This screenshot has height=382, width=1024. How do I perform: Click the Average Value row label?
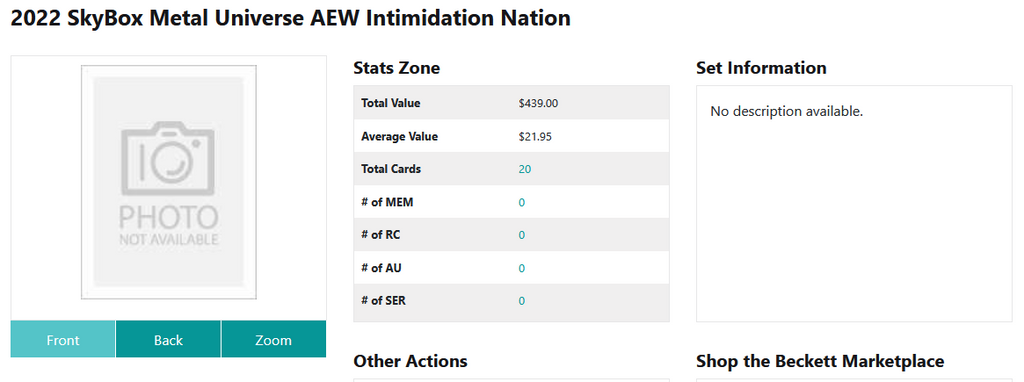pyautogui.click(x=400, y=137)
